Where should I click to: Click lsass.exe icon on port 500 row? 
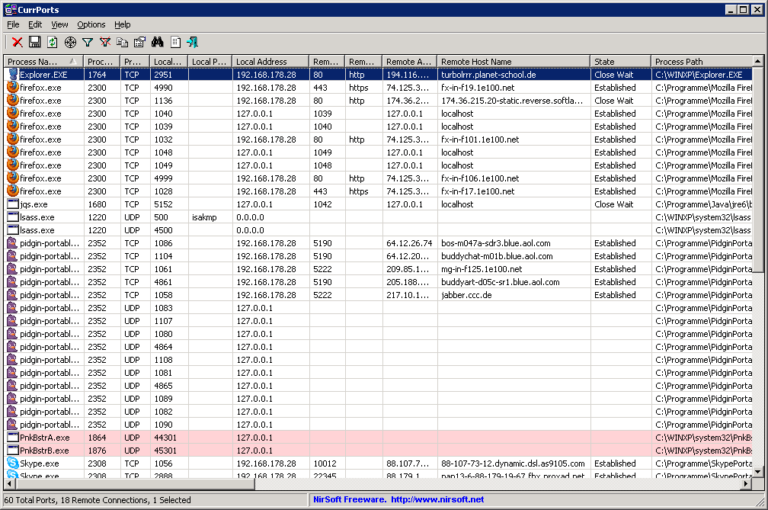tap(13, 217)
